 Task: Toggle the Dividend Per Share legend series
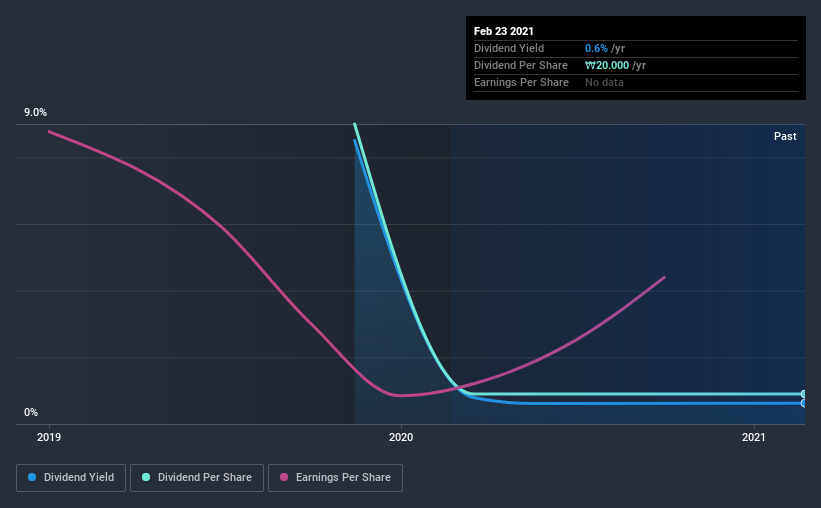[197, 478]
